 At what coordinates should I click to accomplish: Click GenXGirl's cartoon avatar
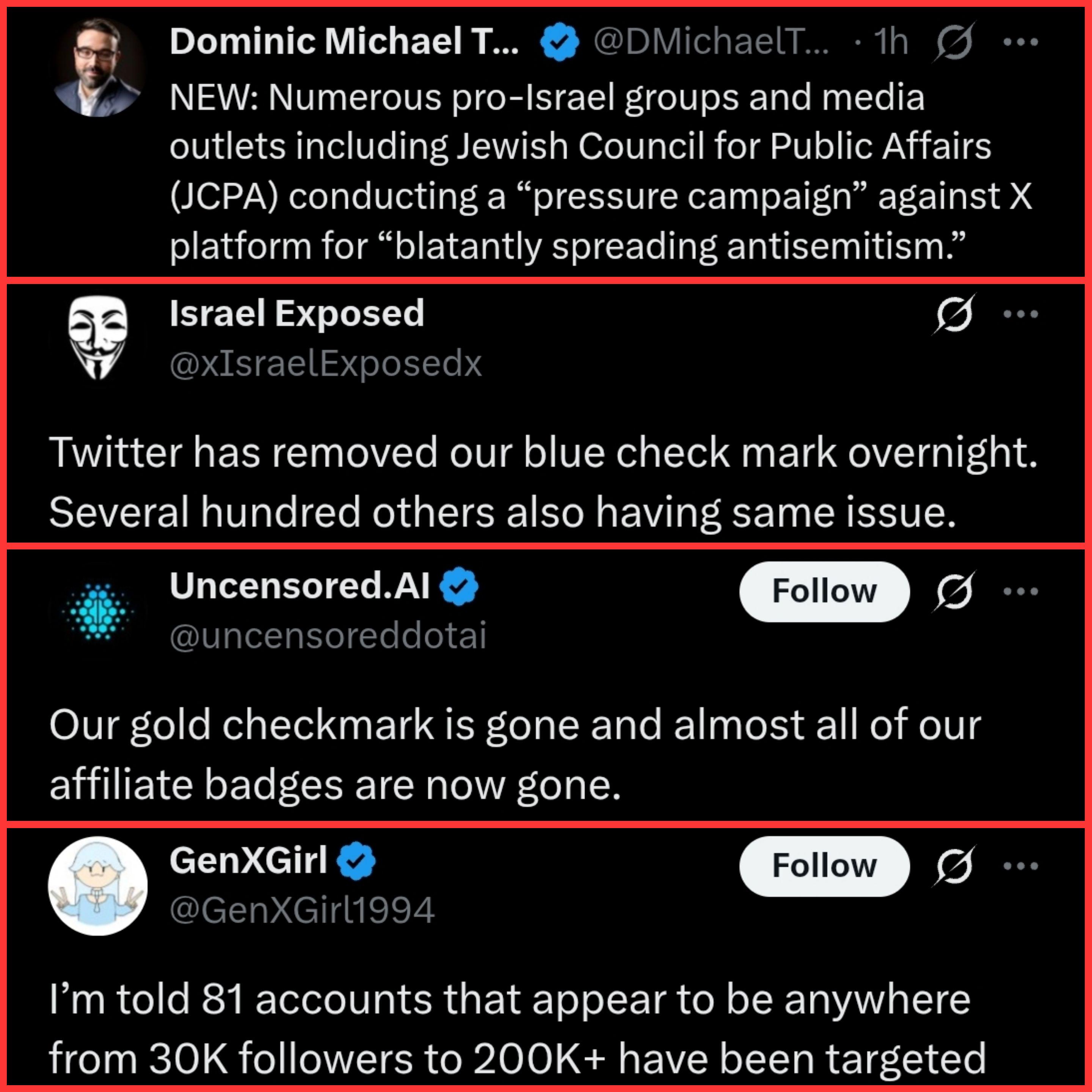[98, 886]
